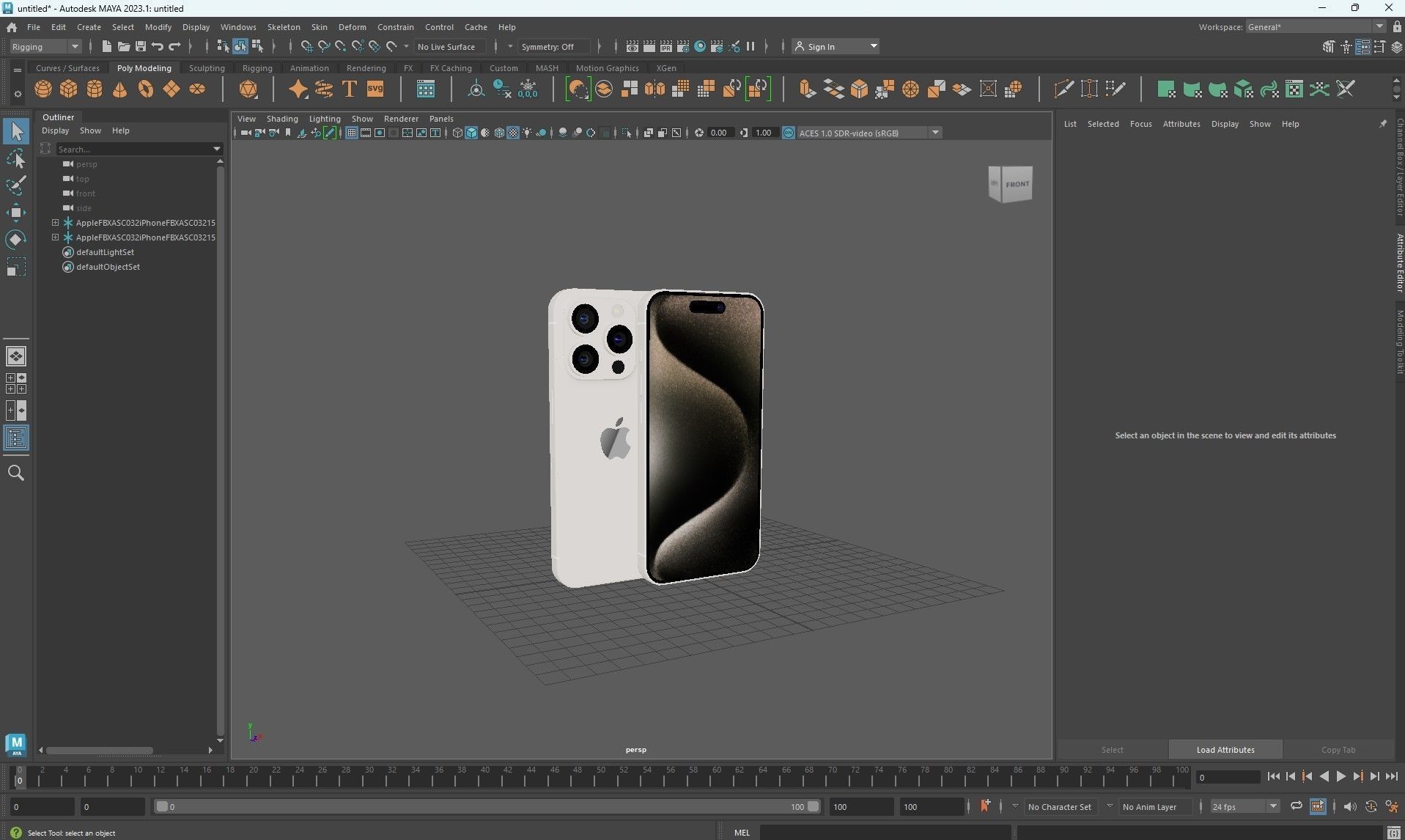Viewport: 1405px width, 840px height.
Task: Open the viewport Shading menu
Action: click(x=282, y=118)
